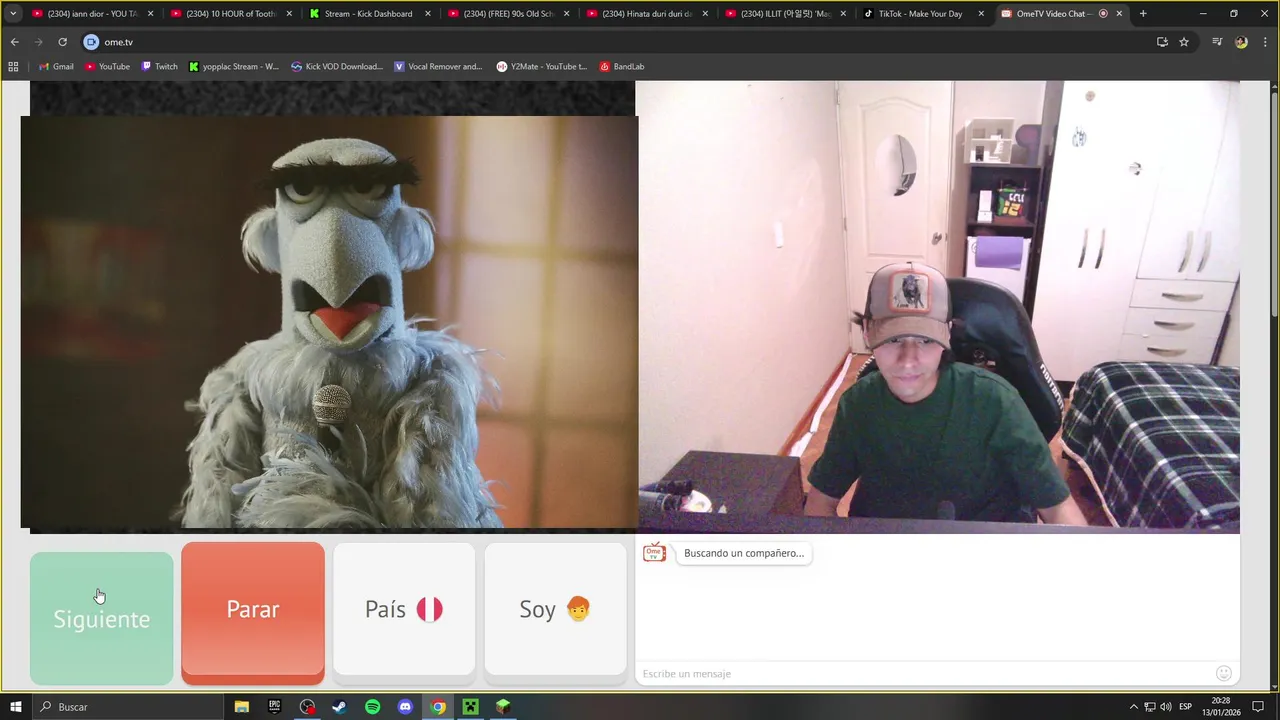Bookmark this page with the star icon
The height and width of the screenshot is (720, 1280).
click(x=1184, y=42)
